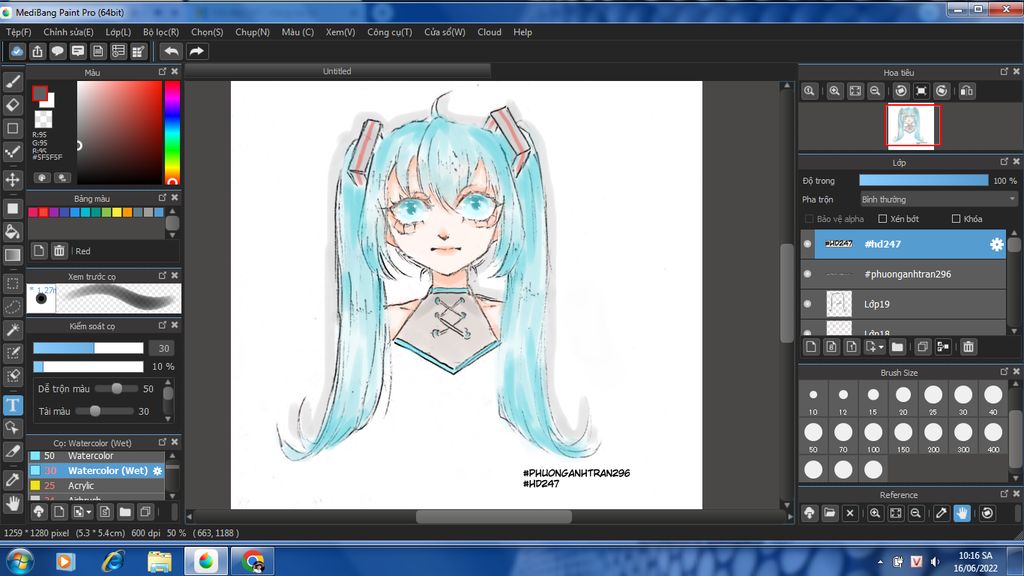The height and width of the screenshot is (576, 1024).
Task: Open the Bộ lọc(R) menu
Action: pos(161,32)
